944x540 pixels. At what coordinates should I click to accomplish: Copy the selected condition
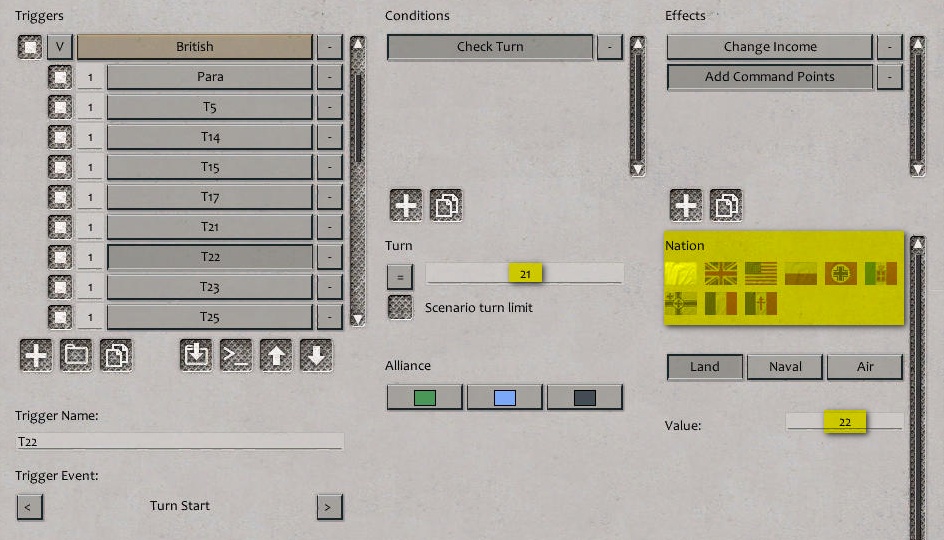446,205
